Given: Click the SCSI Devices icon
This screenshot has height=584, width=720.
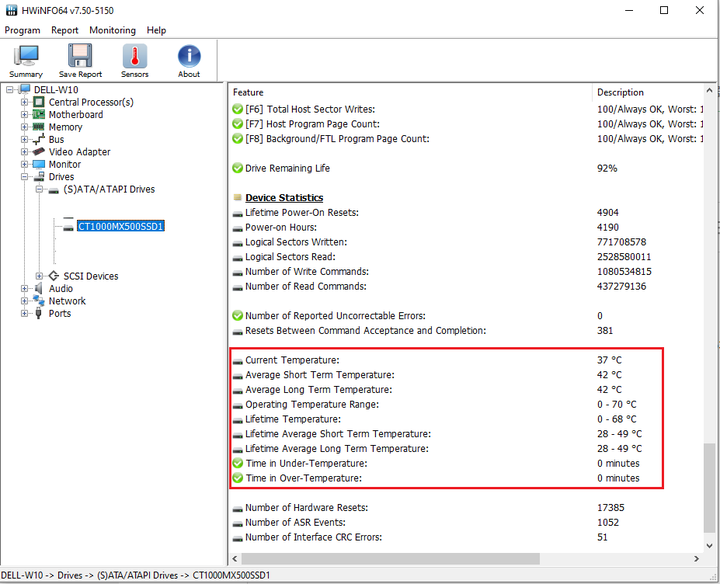Looking at the screenshot, I should tap(54, 276).
